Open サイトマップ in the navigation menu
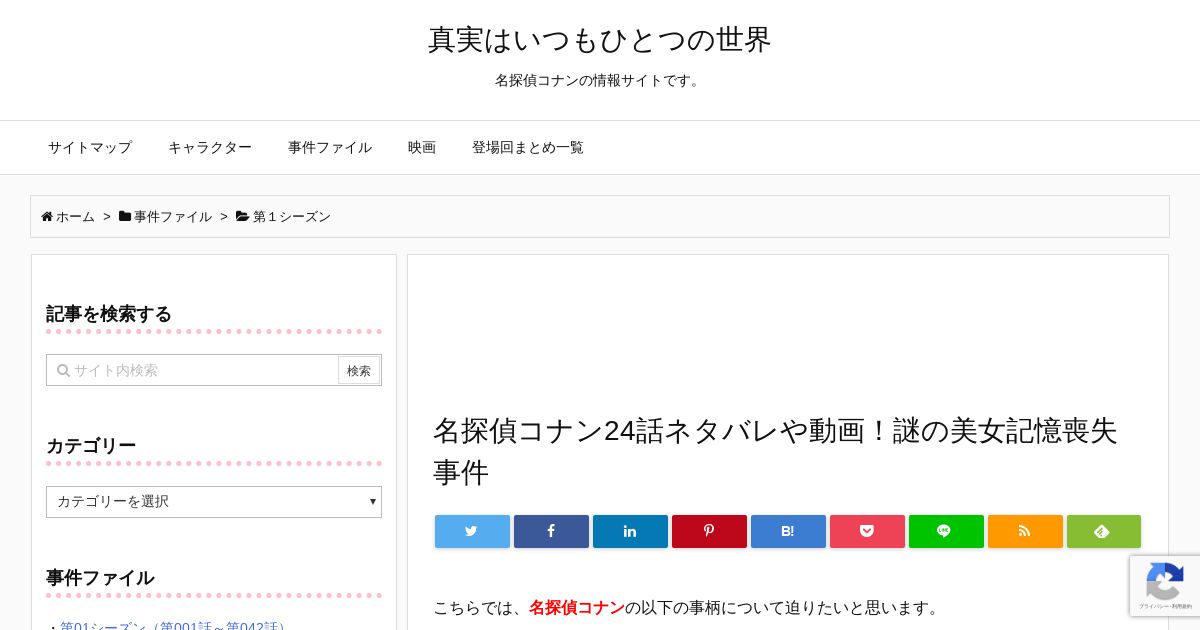This screenshot has height=630, width=1200. point(90,147)
